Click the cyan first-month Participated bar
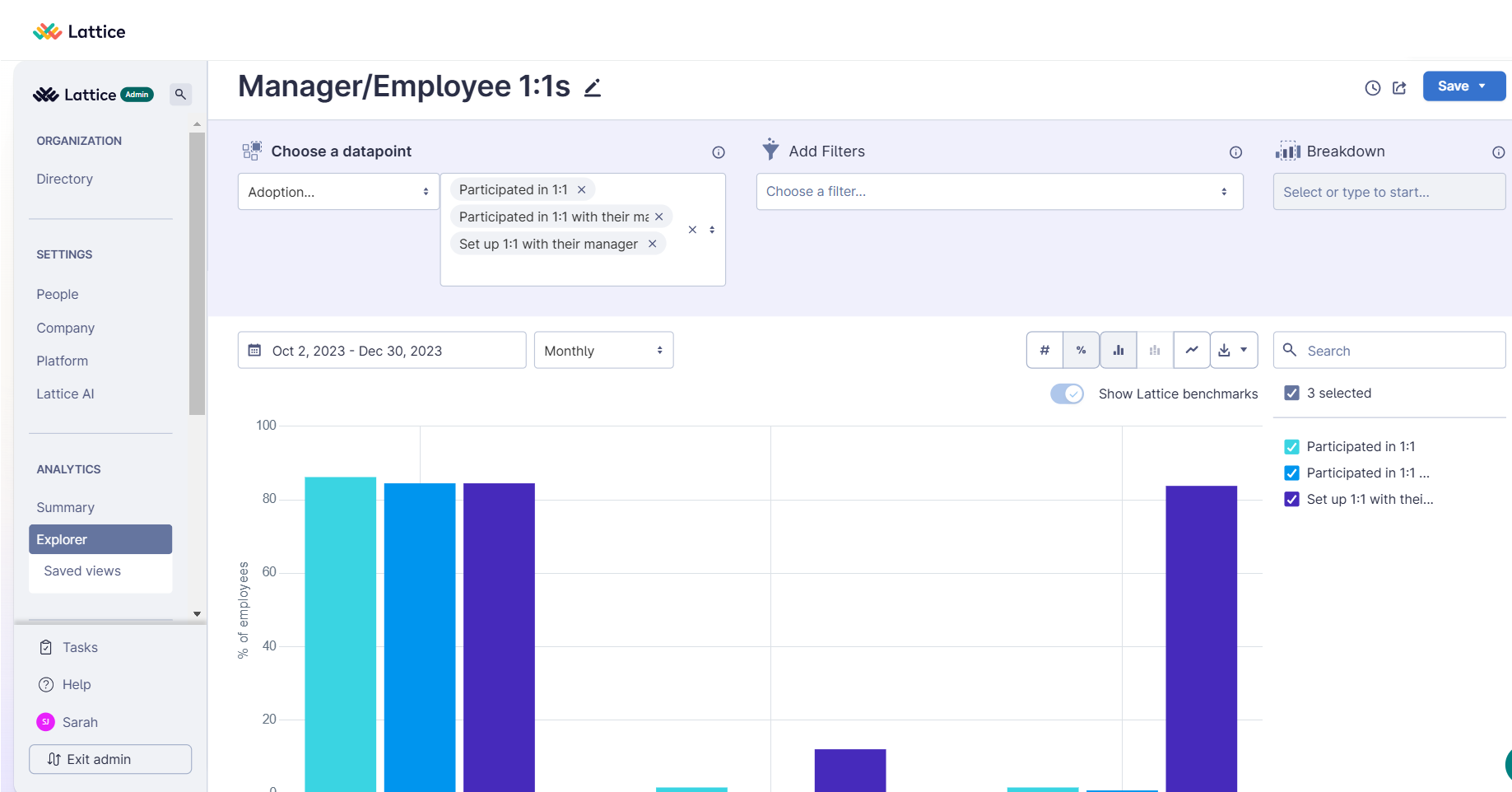1512x792 pixels. click(x=340, y=634)
